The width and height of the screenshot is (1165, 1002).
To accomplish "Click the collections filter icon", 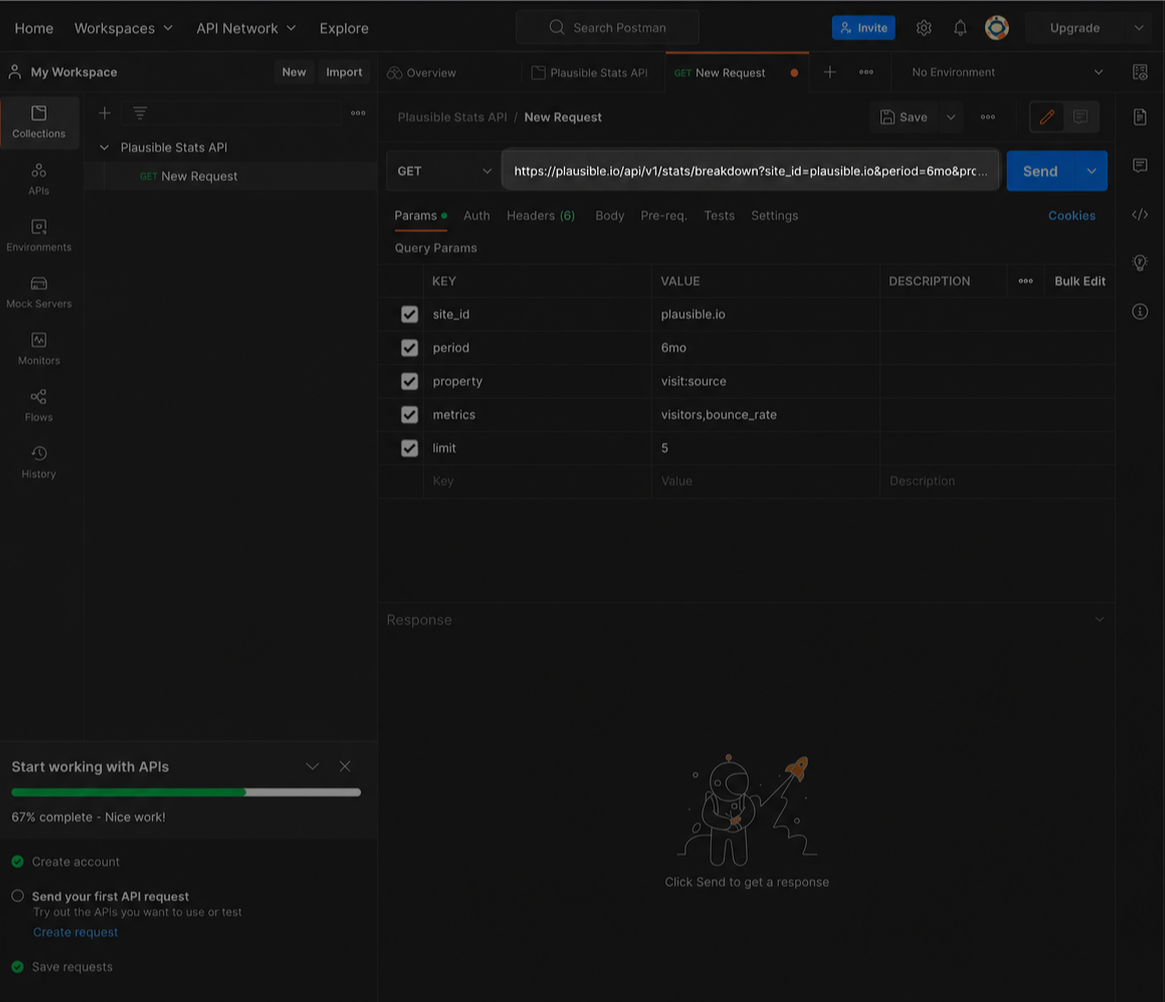I will coord(140,113).
